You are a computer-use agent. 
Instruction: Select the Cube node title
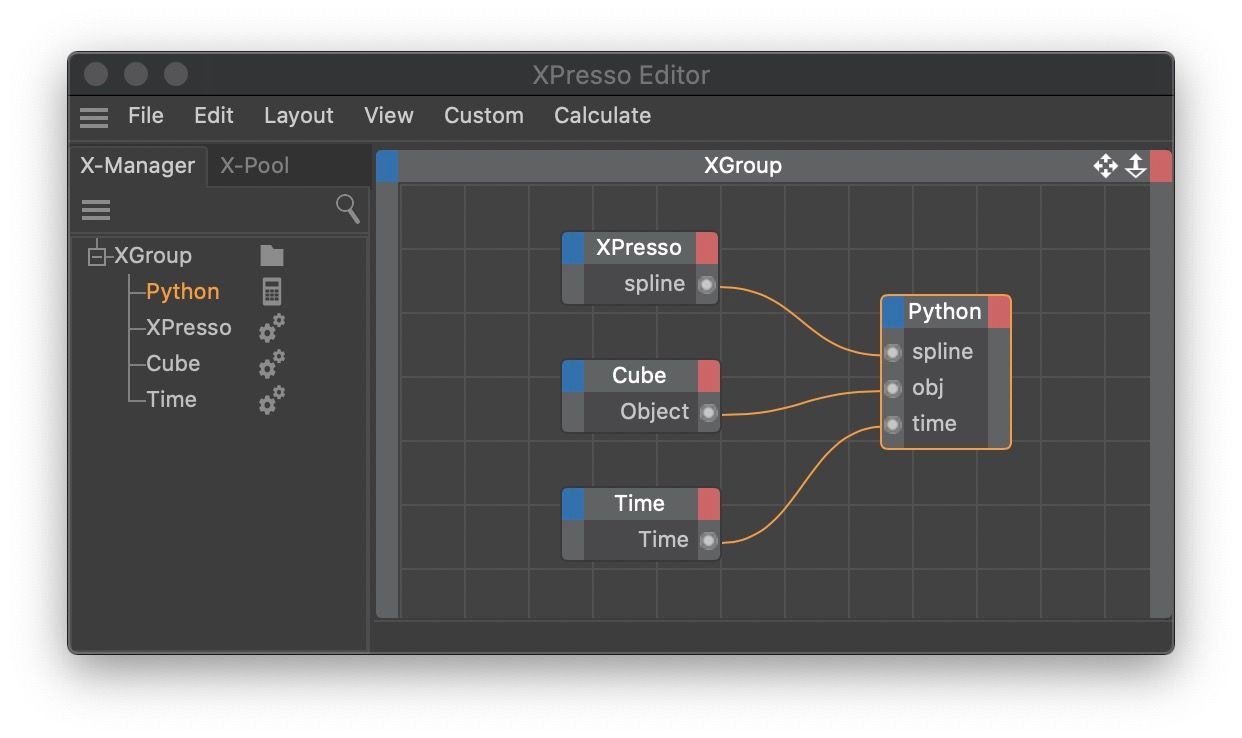point(639,376)
